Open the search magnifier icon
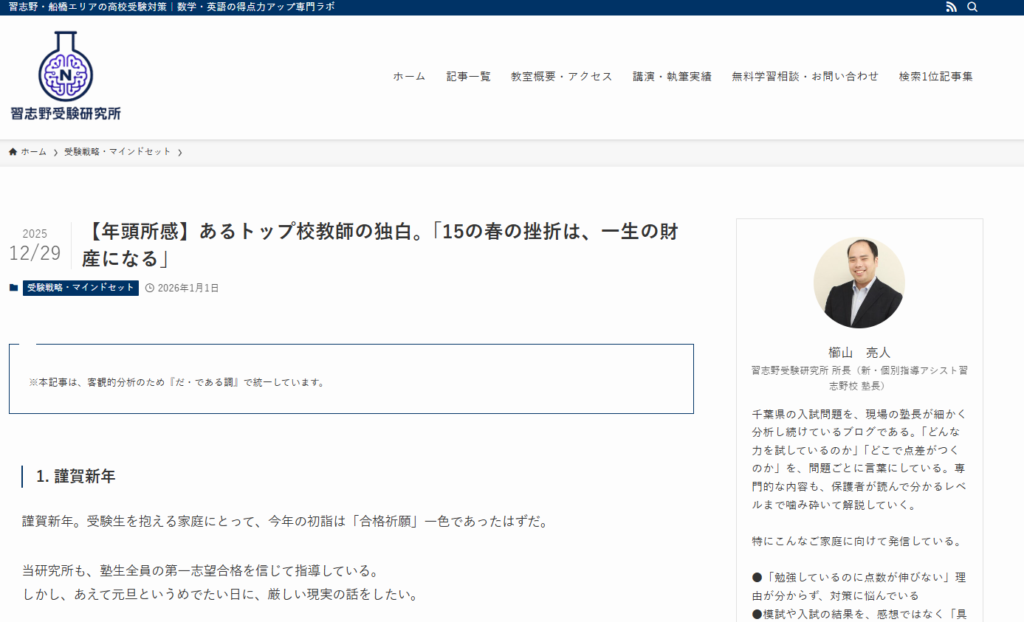The image size is (1024, 622). (972, 7)
